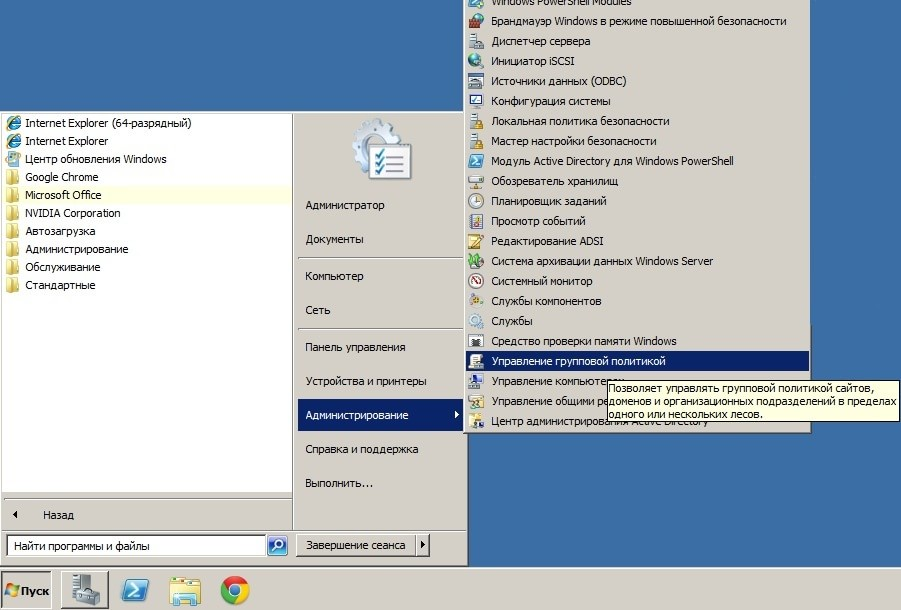Expand the Администрирование submenu arrow
Viewport: 901px width, 610px height.
tap(456, 415)
